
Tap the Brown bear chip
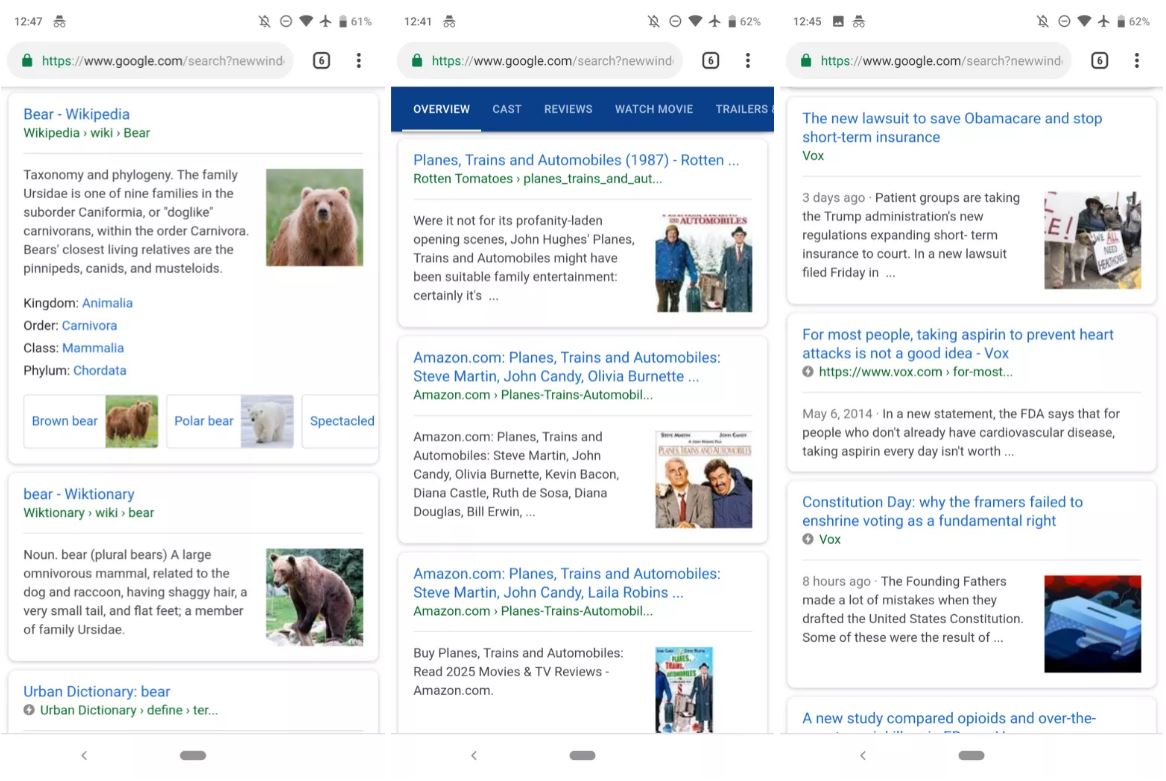91,421
